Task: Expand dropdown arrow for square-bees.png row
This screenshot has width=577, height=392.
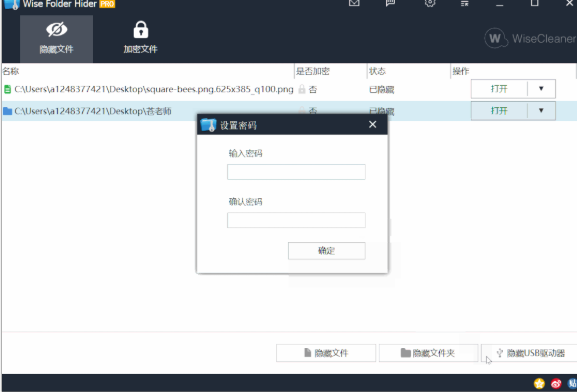Action: (x=541, y=89)
